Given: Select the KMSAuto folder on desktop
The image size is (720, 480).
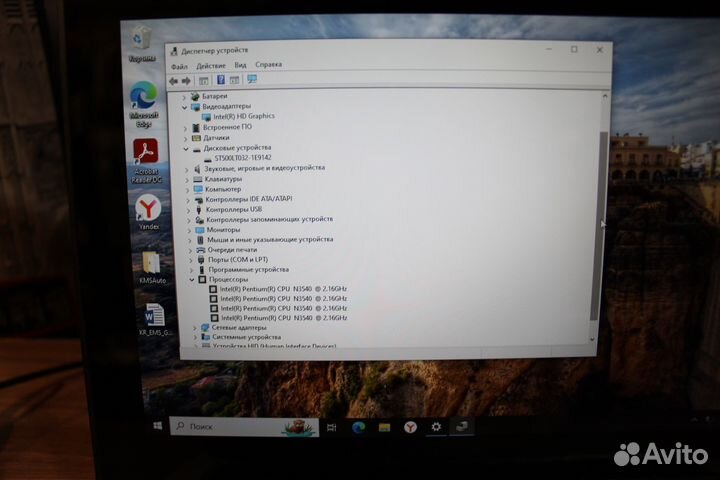Looking at the screenshot, I should tap(152, 267).
